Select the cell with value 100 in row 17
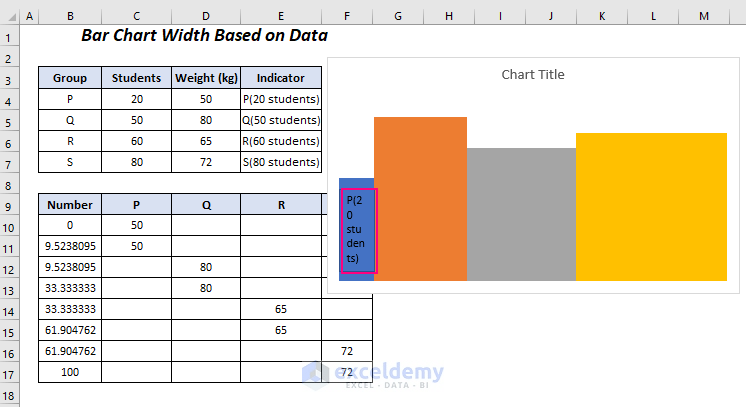The width and height of the screenshot is (746, 407). 70,372
